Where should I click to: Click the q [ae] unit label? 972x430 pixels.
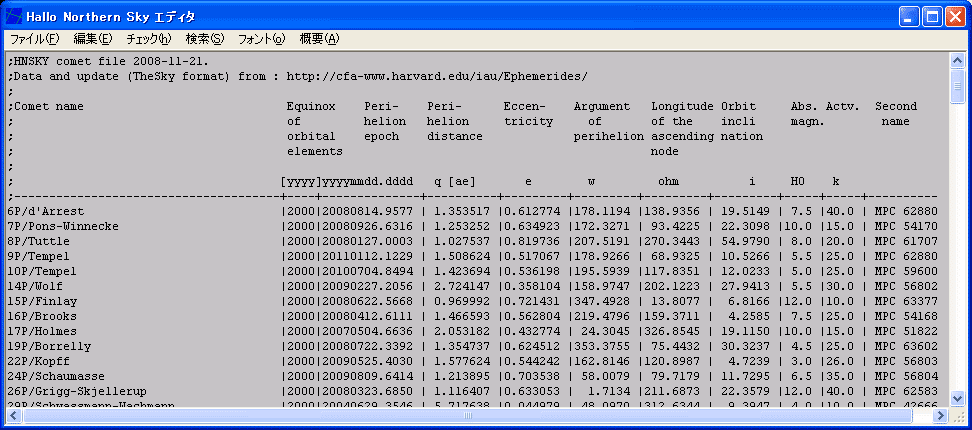tap(454, 181)
